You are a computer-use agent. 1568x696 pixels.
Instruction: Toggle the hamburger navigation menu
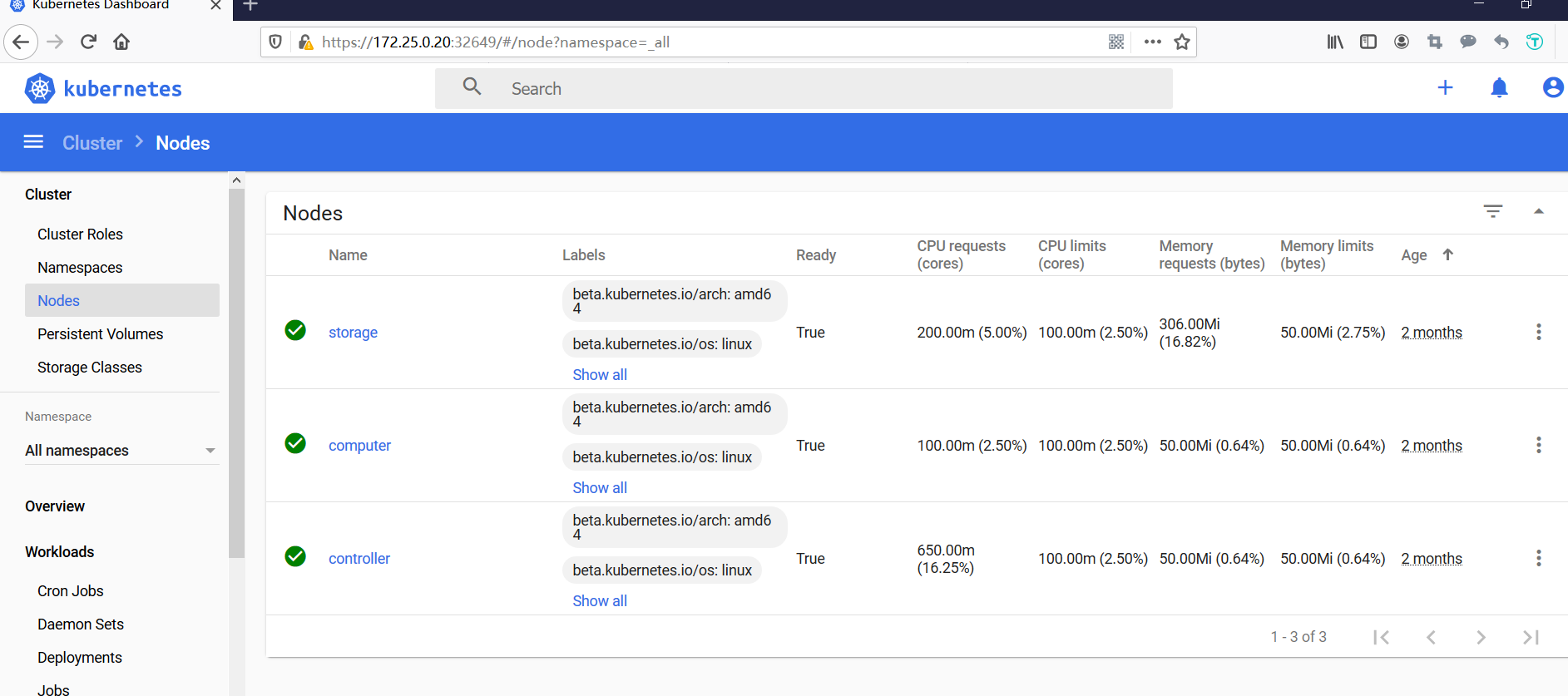(x=33, y=142)
